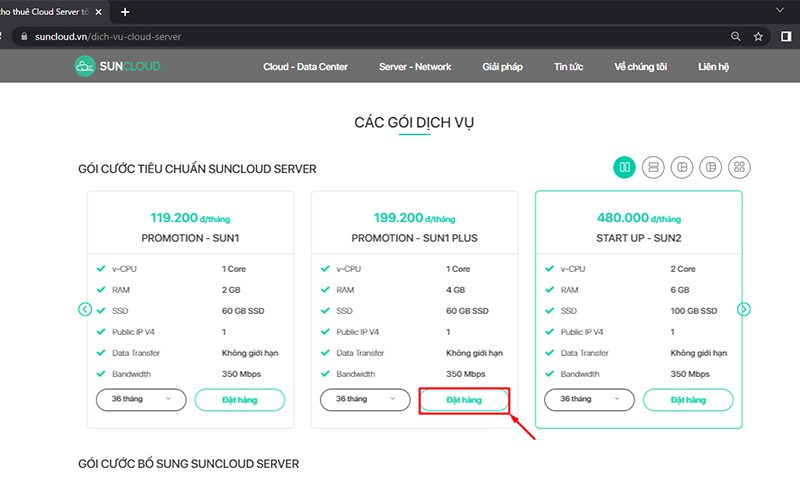Click the 4 GB RAM value
The width and height of the screenshot is (800, 500).
[x=456, y=290]
